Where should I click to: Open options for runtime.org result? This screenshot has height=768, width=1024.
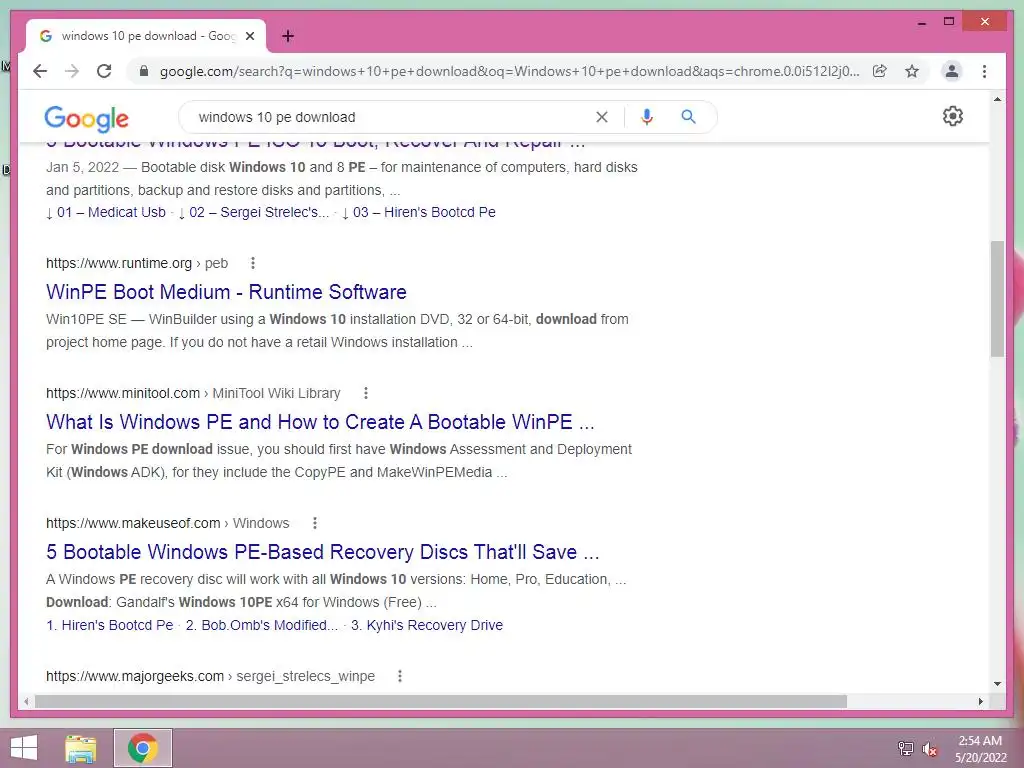pyautogui.click(x=253, y=263)
